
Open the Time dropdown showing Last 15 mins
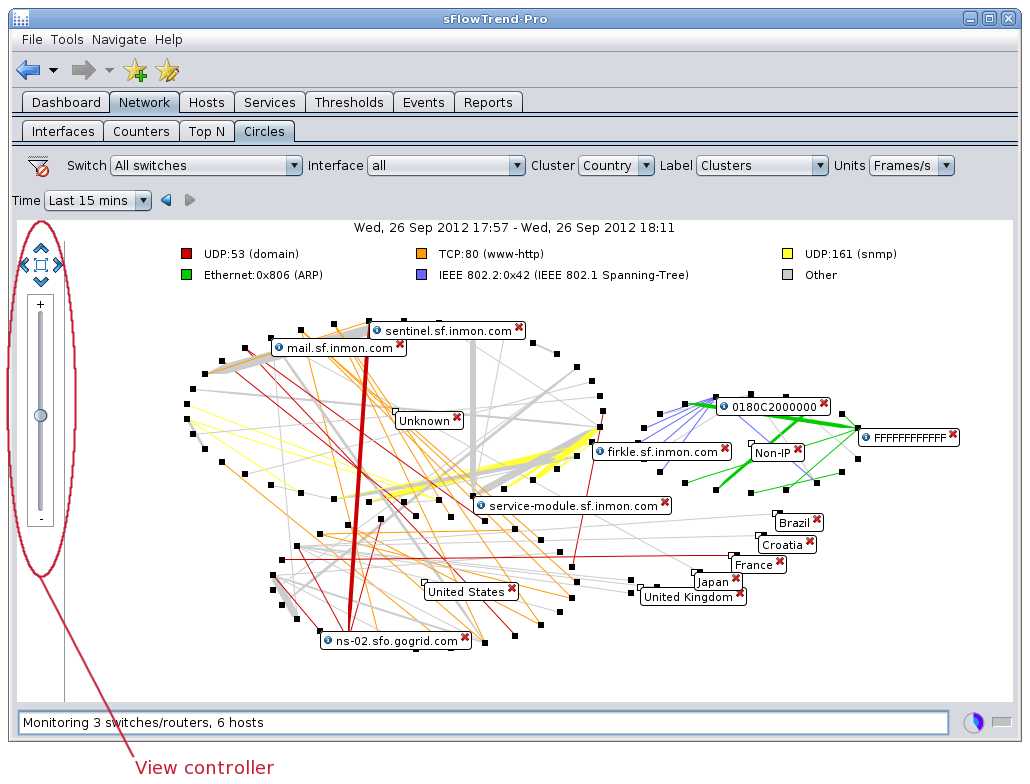coord(97,200)
